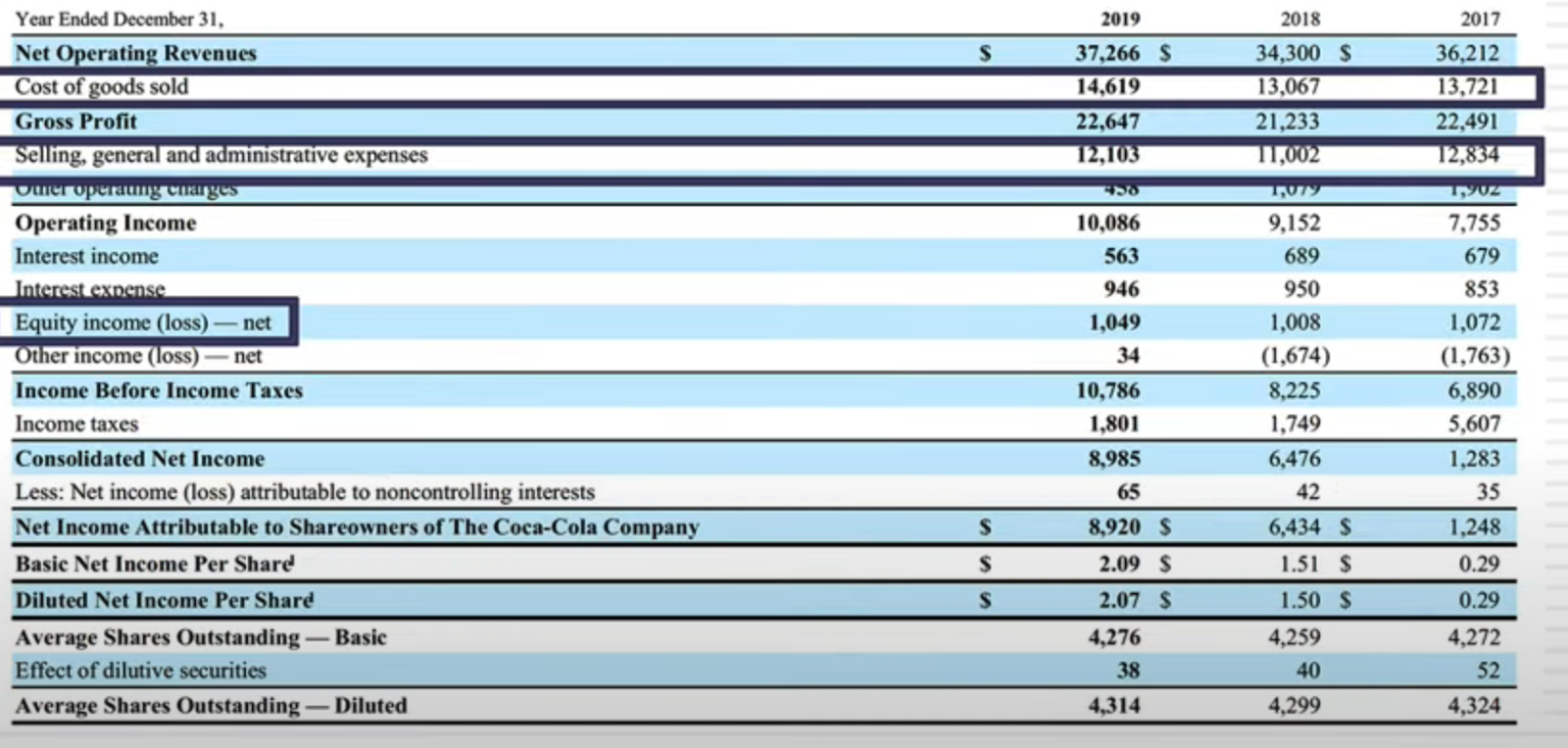Click 2018 income before taxes 8,225
This screenshot has height=748, width=1568.
point(1294,390)
